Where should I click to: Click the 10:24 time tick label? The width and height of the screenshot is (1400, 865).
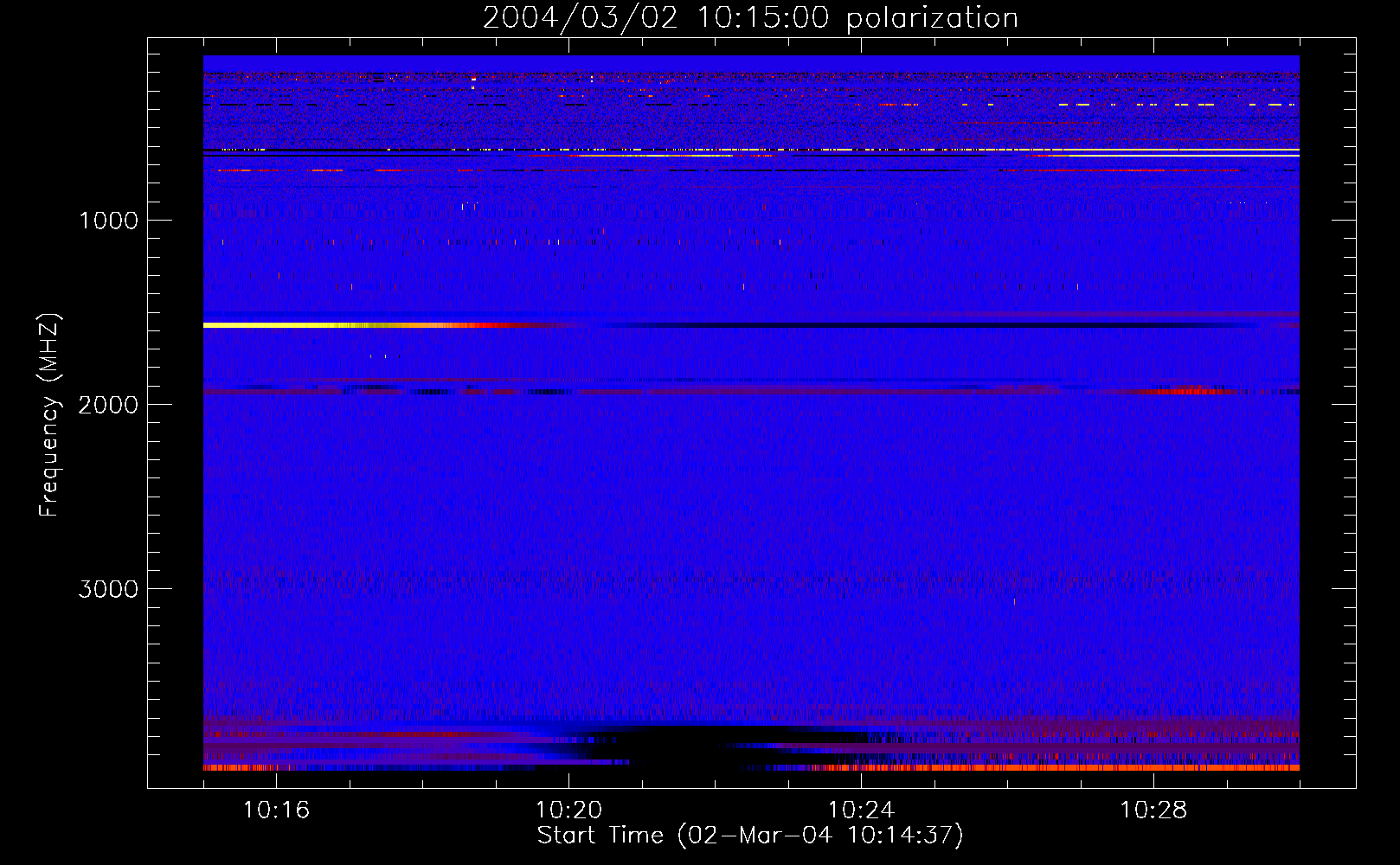coord(861,811)
